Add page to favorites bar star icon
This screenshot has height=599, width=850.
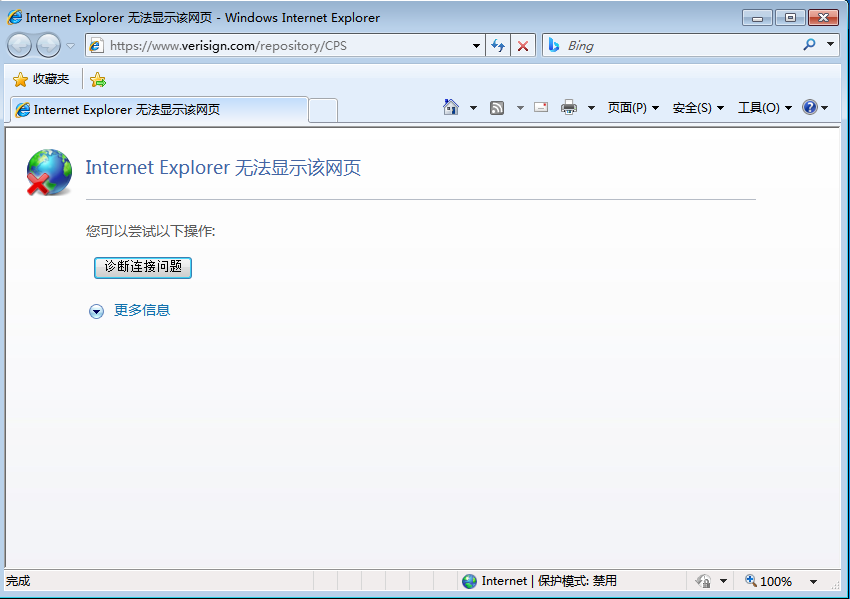[98, 80]
